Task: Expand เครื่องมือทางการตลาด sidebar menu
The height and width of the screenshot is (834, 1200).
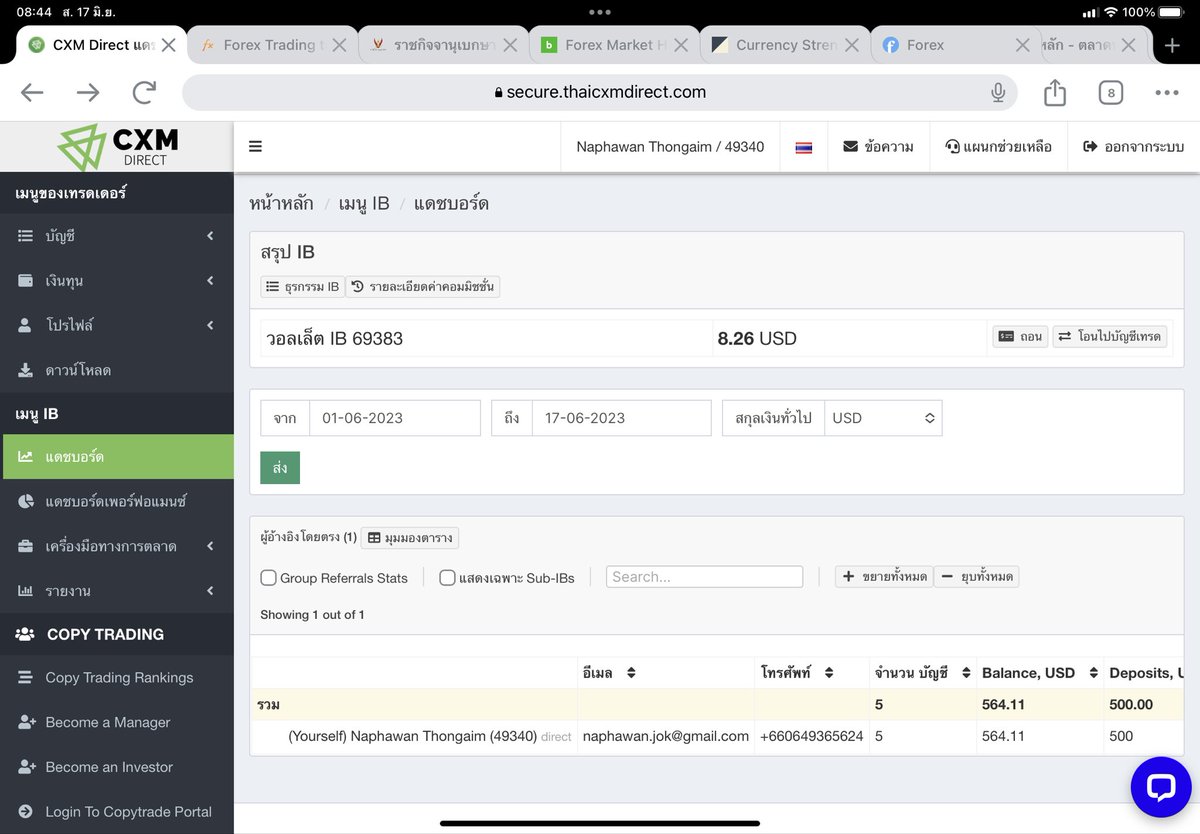Action: click(x=117, y=546)
